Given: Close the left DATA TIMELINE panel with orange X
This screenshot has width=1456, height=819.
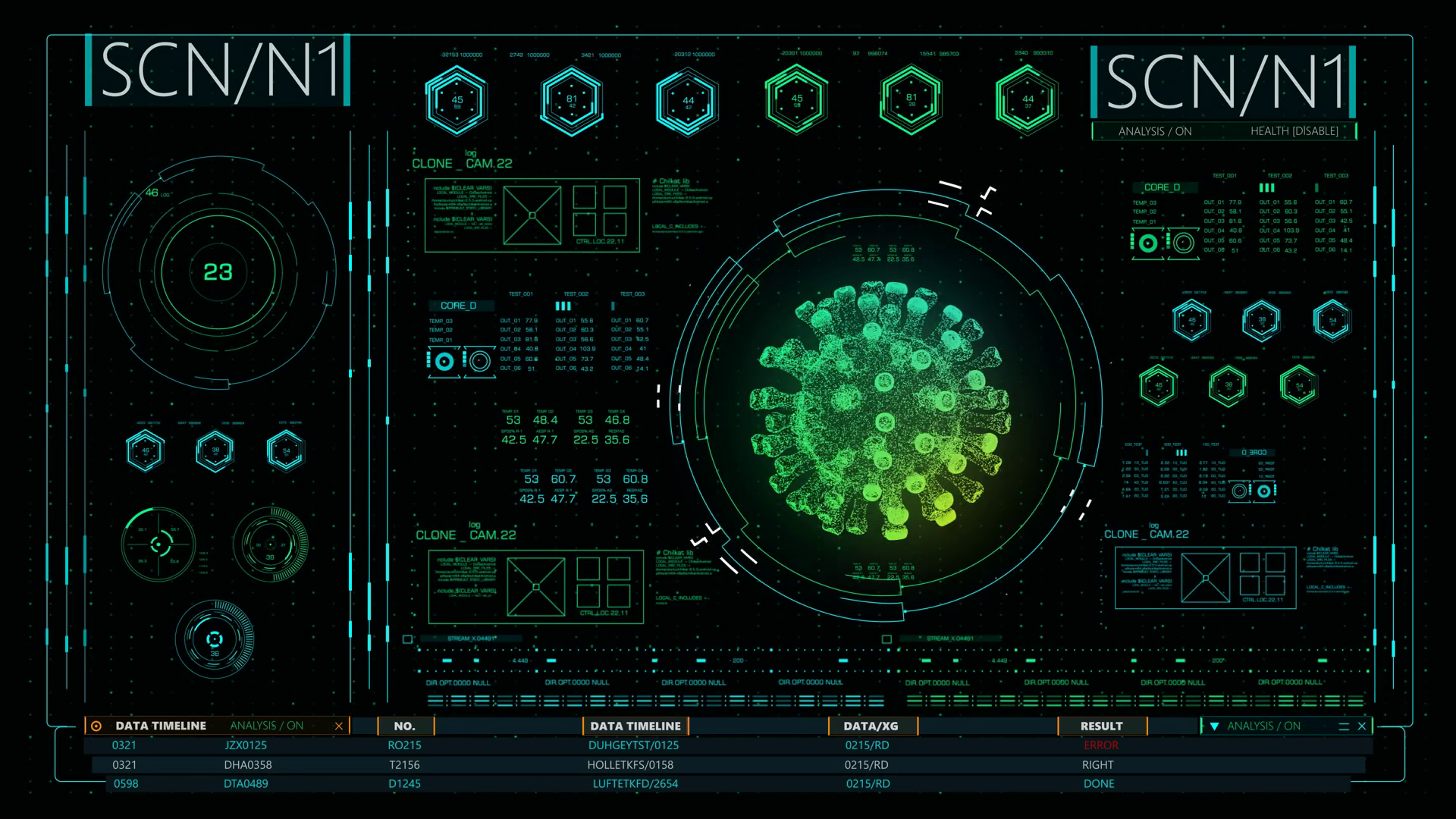Looking at the screenshot, I should click(x=339, y=726).
